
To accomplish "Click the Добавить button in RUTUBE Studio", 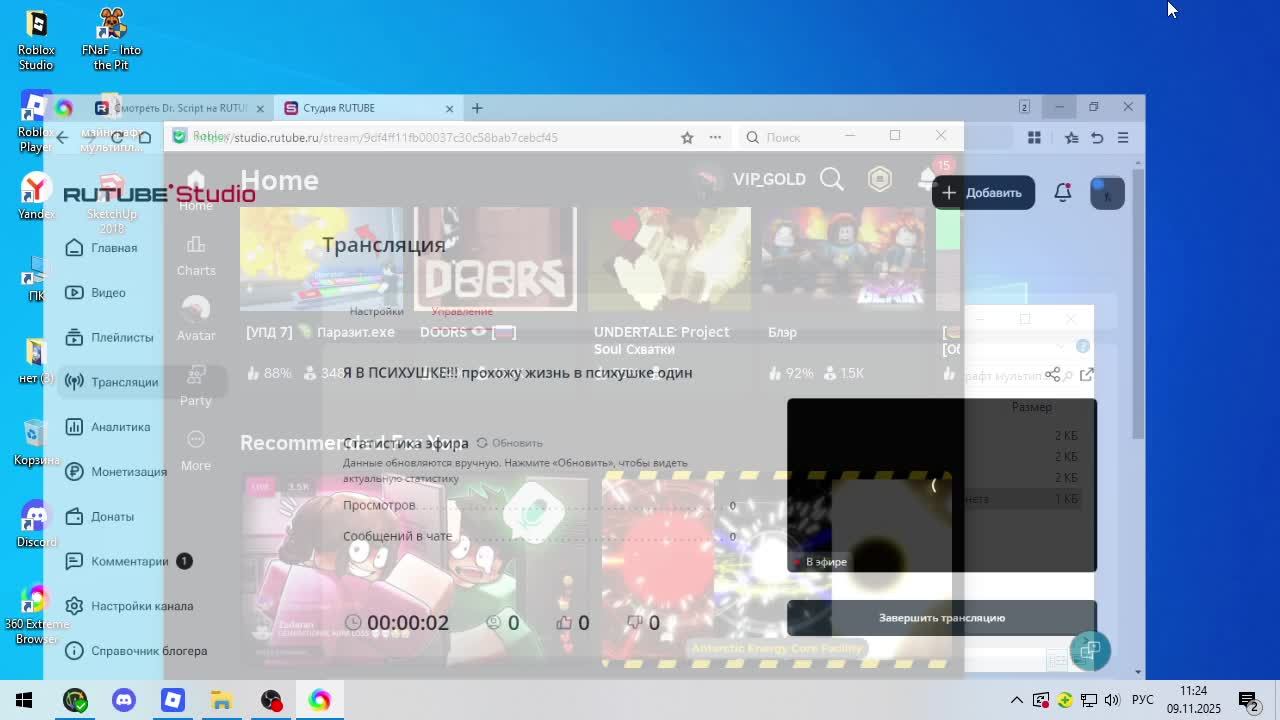I will (983, 193).
